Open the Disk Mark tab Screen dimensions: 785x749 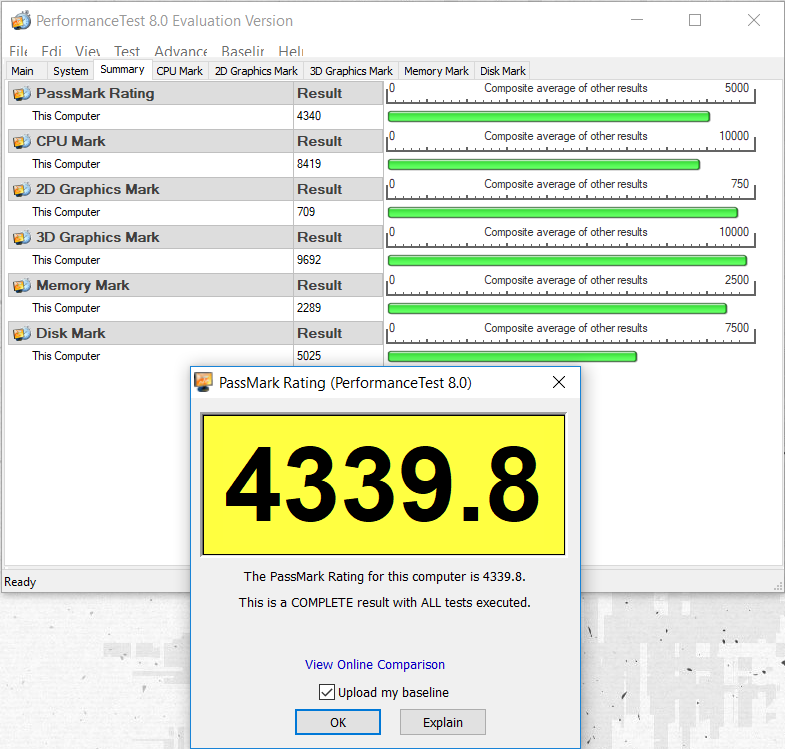(x=503, y=71)
